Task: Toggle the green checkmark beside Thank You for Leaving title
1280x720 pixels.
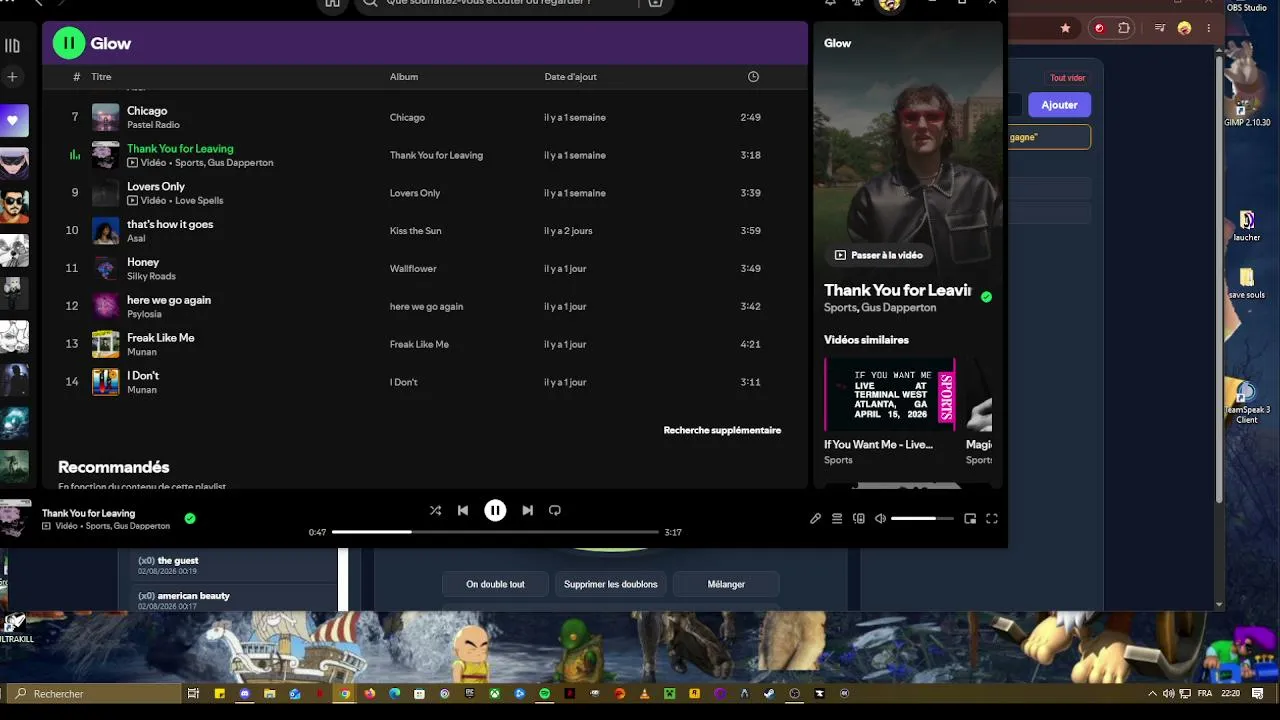Action: [x=986, y=297]
